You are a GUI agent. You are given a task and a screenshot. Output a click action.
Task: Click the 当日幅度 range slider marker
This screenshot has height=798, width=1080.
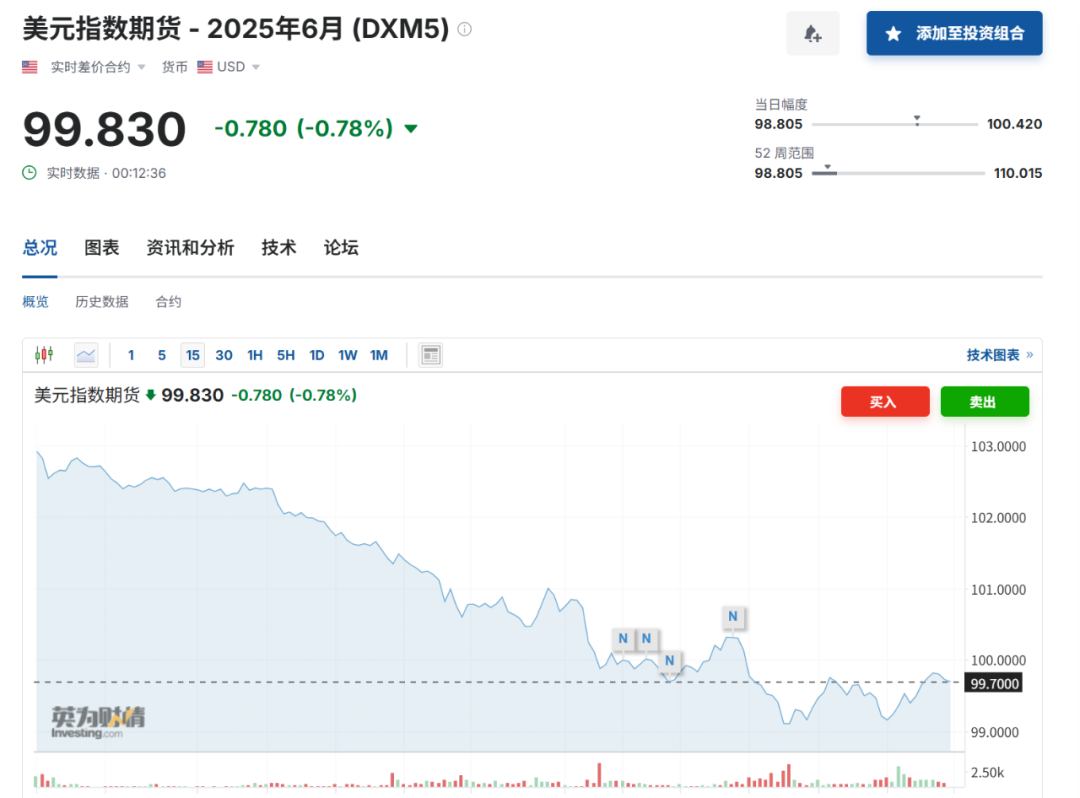(x=917, y=119)
